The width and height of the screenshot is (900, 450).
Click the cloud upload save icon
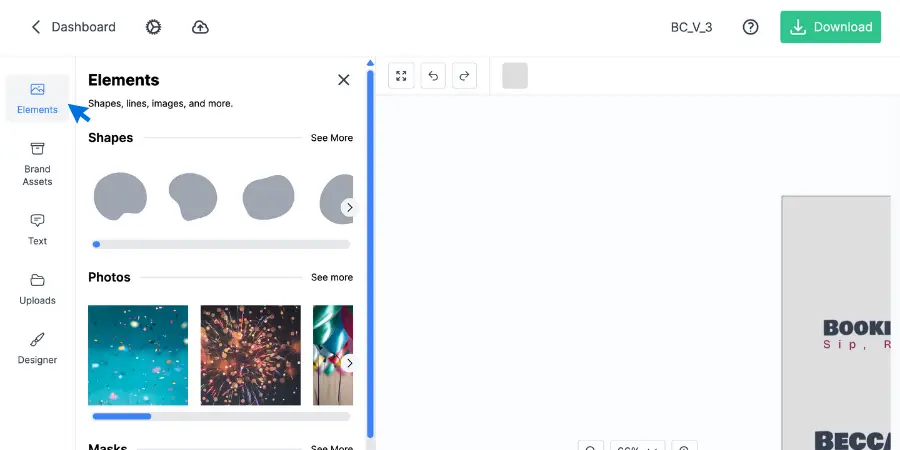(x=200, y=27)
